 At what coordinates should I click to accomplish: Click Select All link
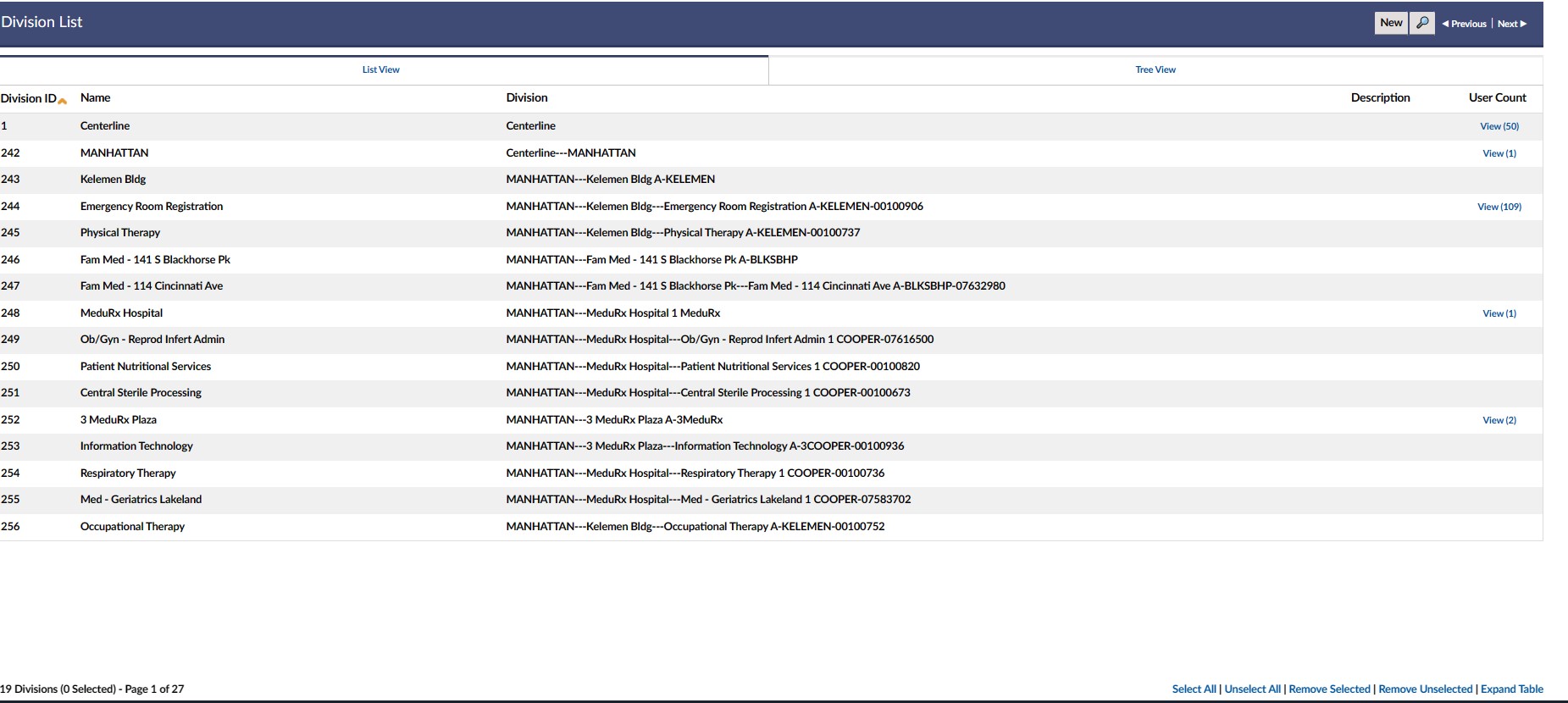pyautogui.click(x=1194, y=689)
